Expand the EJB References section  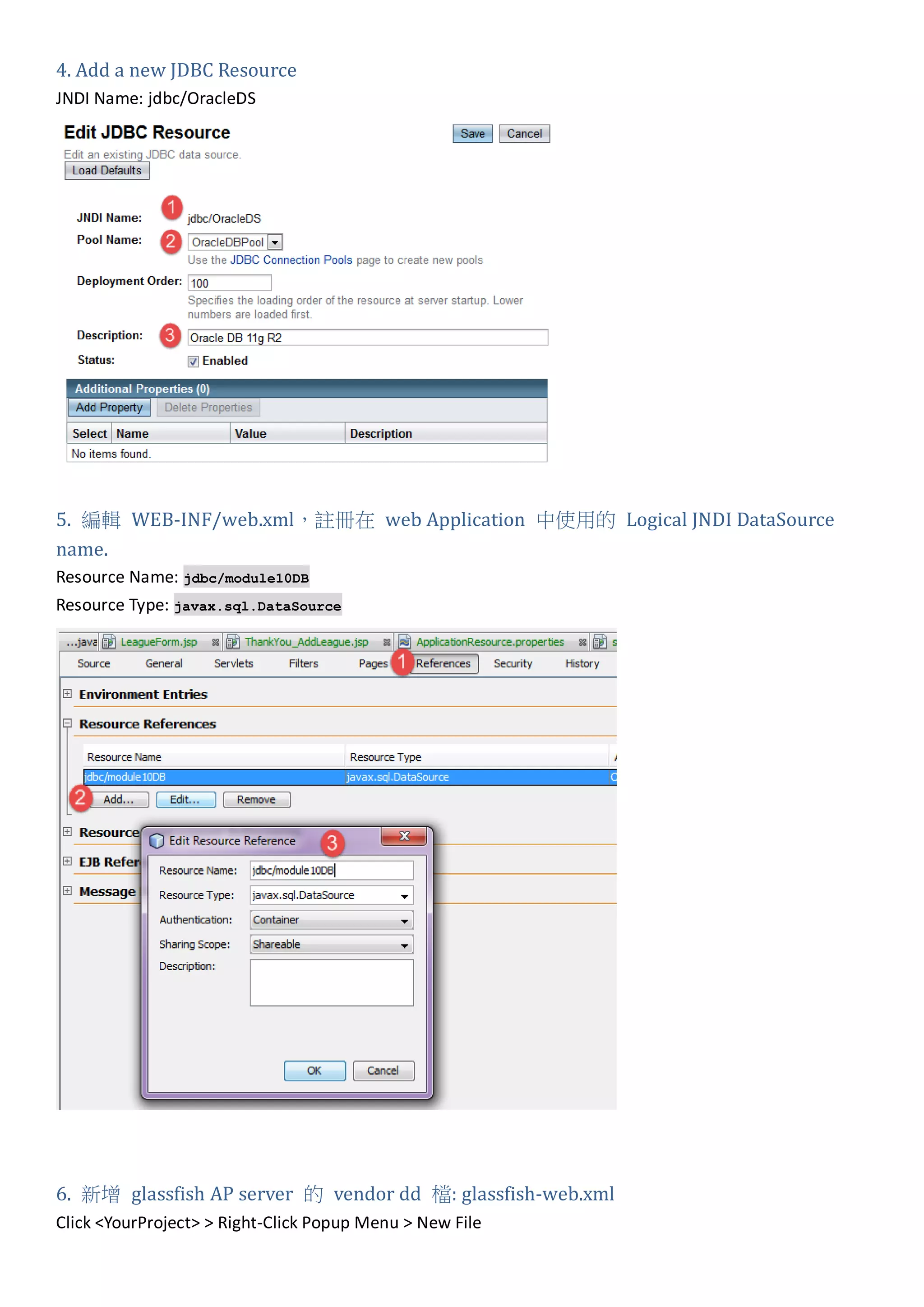pyautogui.click(x=67, y=861)
